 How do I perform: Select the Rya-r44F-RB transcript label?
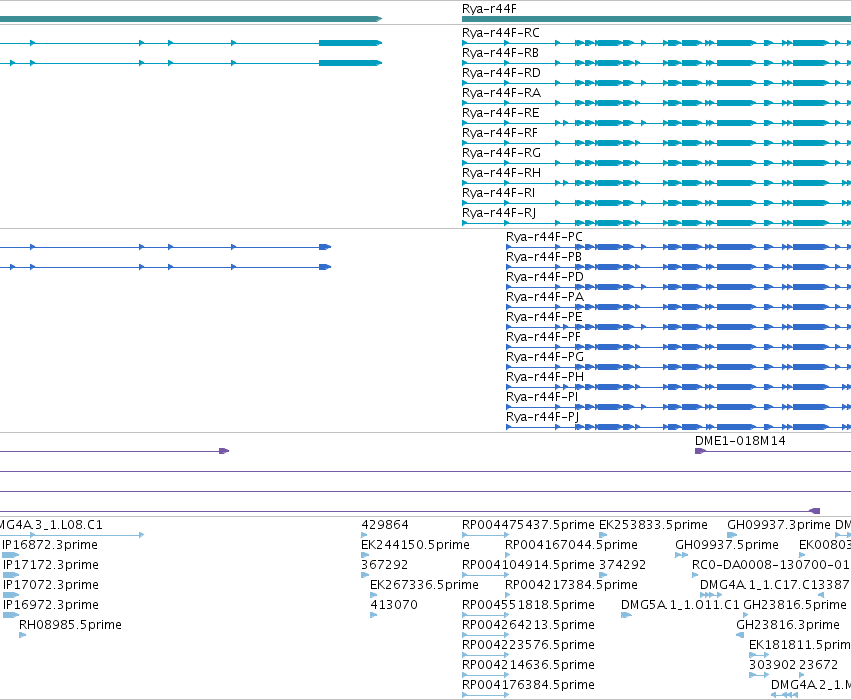click(500, 53)
